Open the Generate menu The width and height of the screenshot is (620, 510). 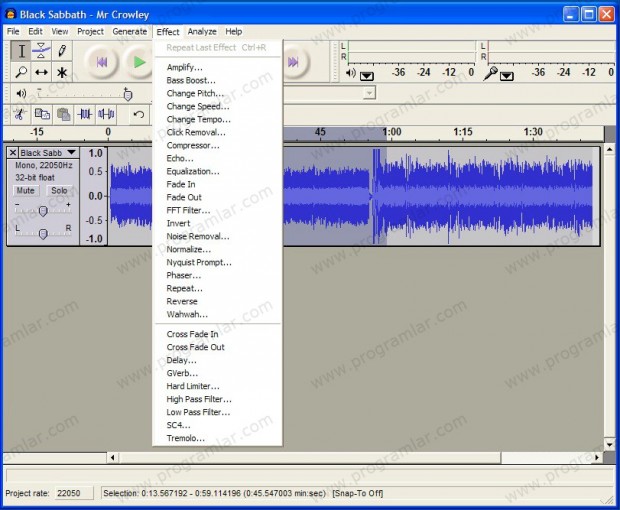(130, 32)
